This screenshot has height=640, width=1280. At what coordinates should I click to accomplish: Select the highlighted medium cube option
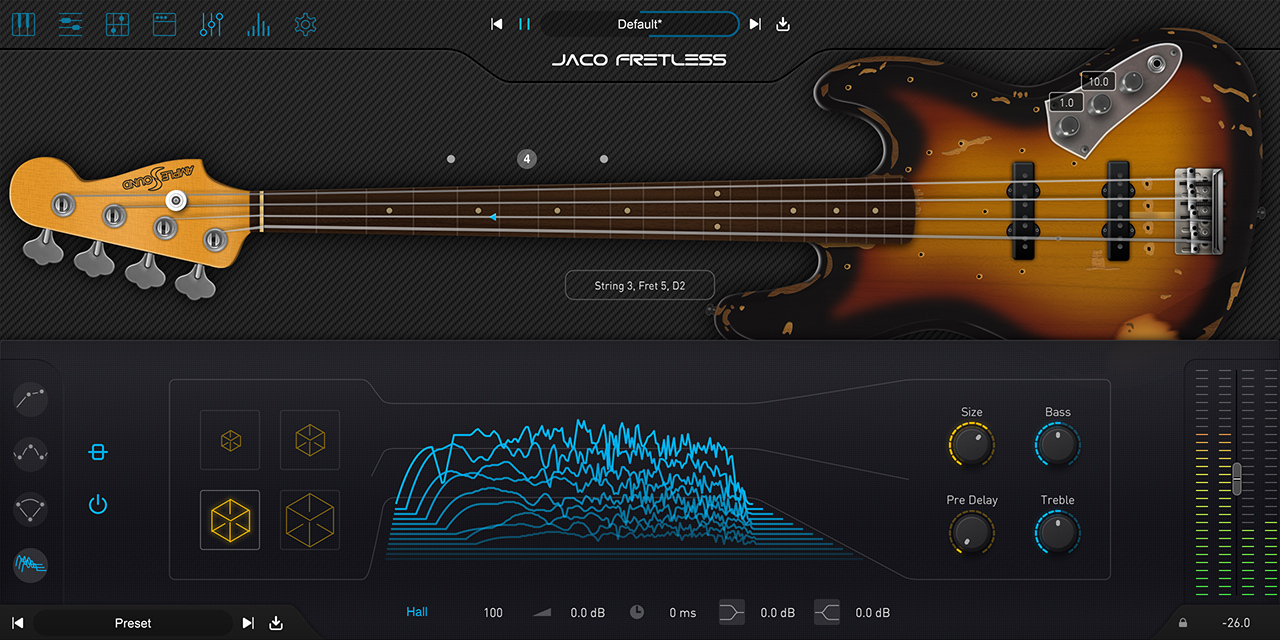(x=230, y=520)
